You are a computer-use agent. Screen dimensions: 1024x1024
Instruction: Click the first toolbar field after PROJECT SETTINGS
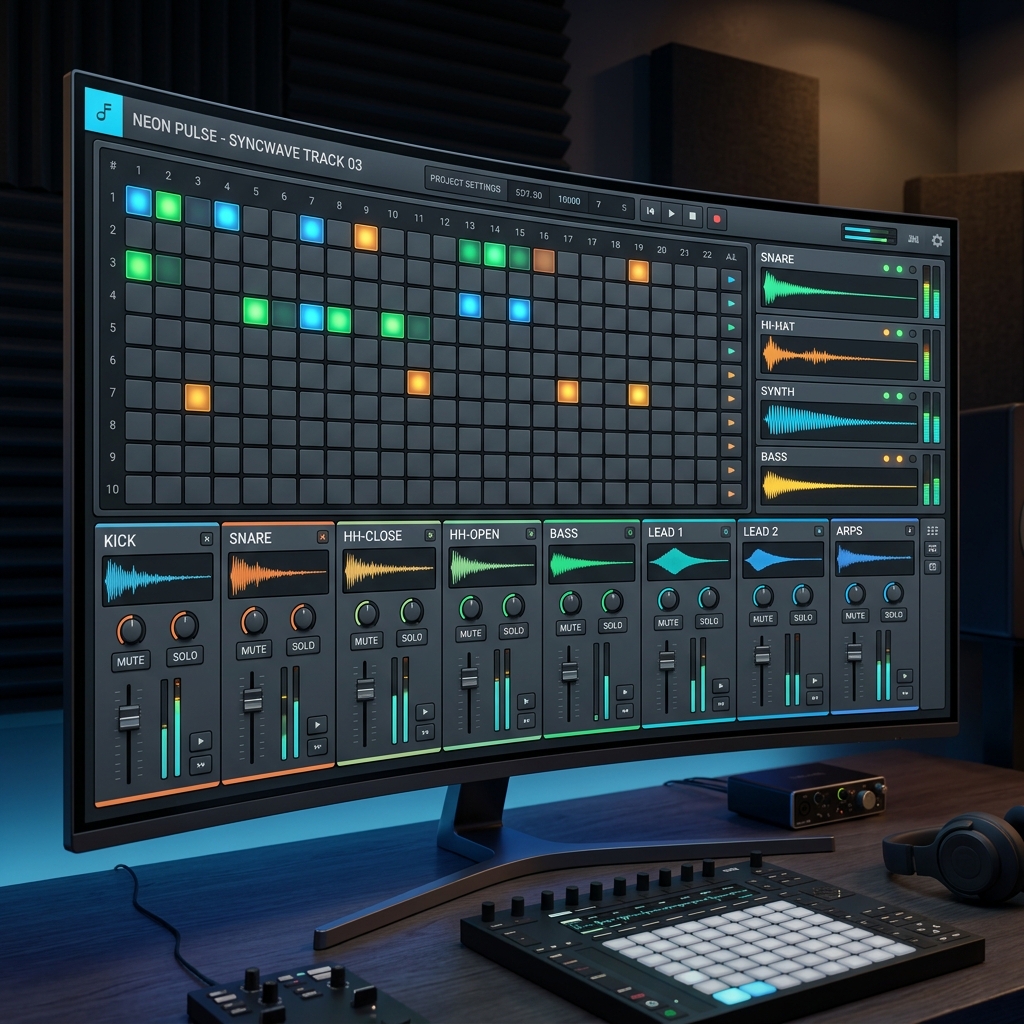pos(528,193)
